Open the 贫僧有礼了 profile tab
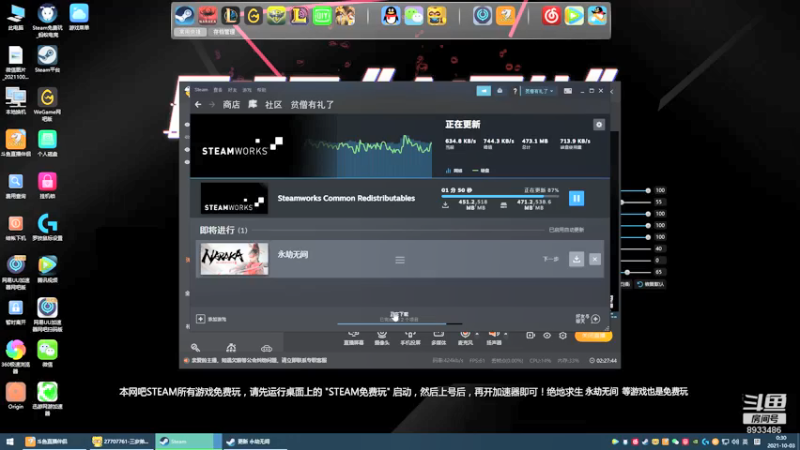The width and height of the screenshot is (800, 450). [312, 105]
